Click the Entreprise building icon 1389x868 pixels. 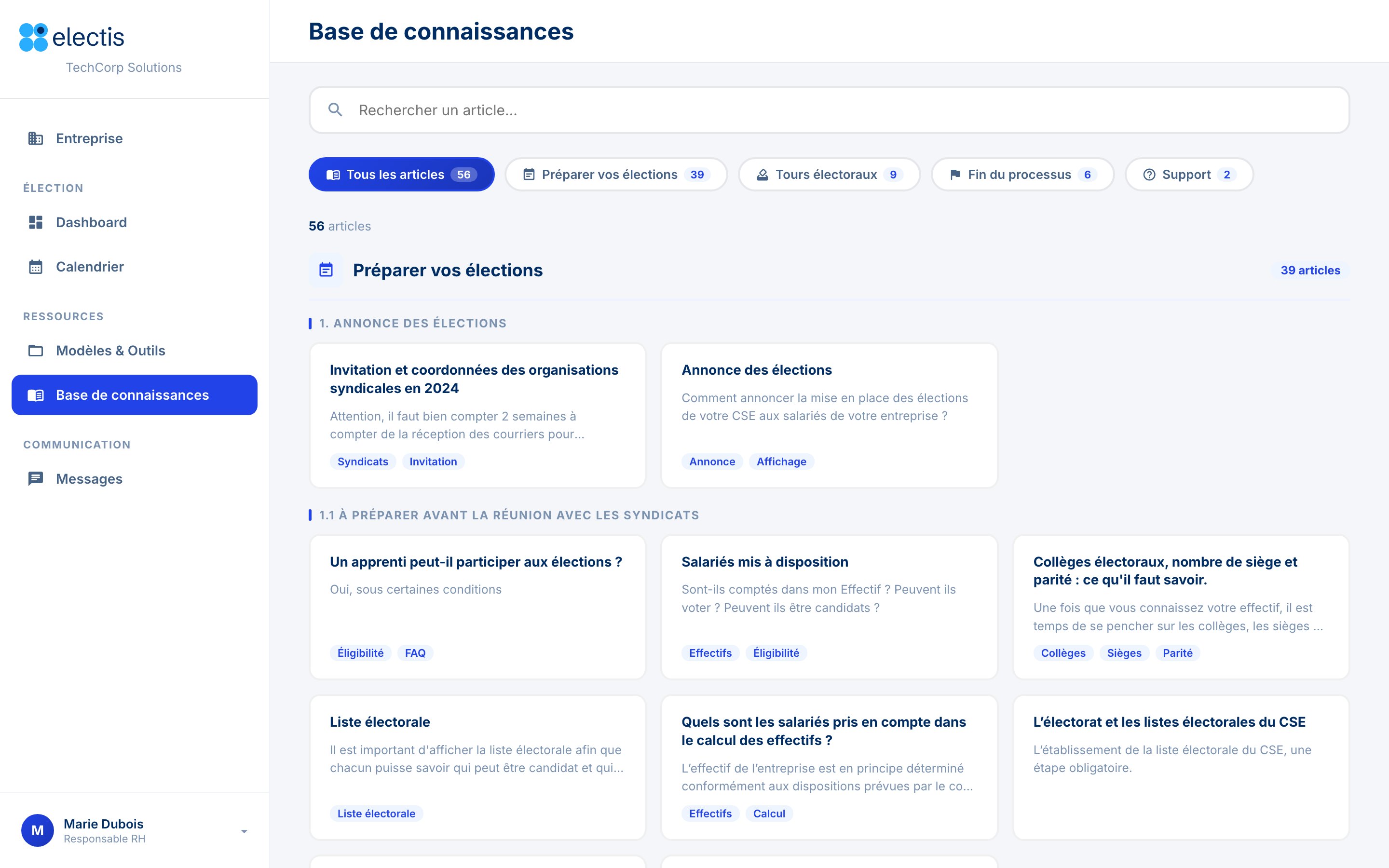point(36,138)
